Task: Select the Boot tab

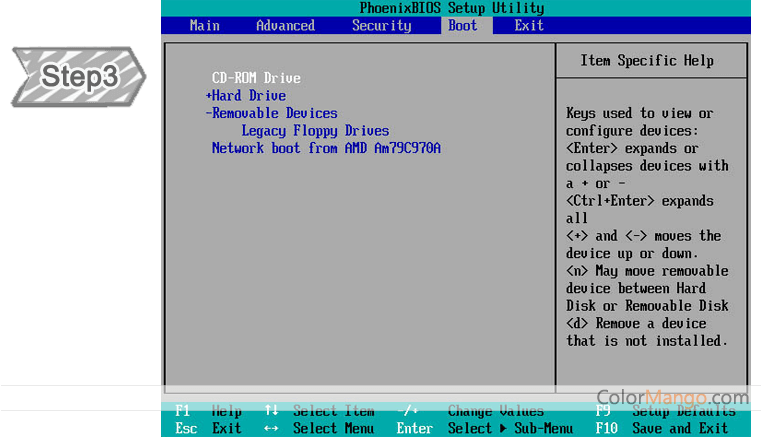Action: 463,25
